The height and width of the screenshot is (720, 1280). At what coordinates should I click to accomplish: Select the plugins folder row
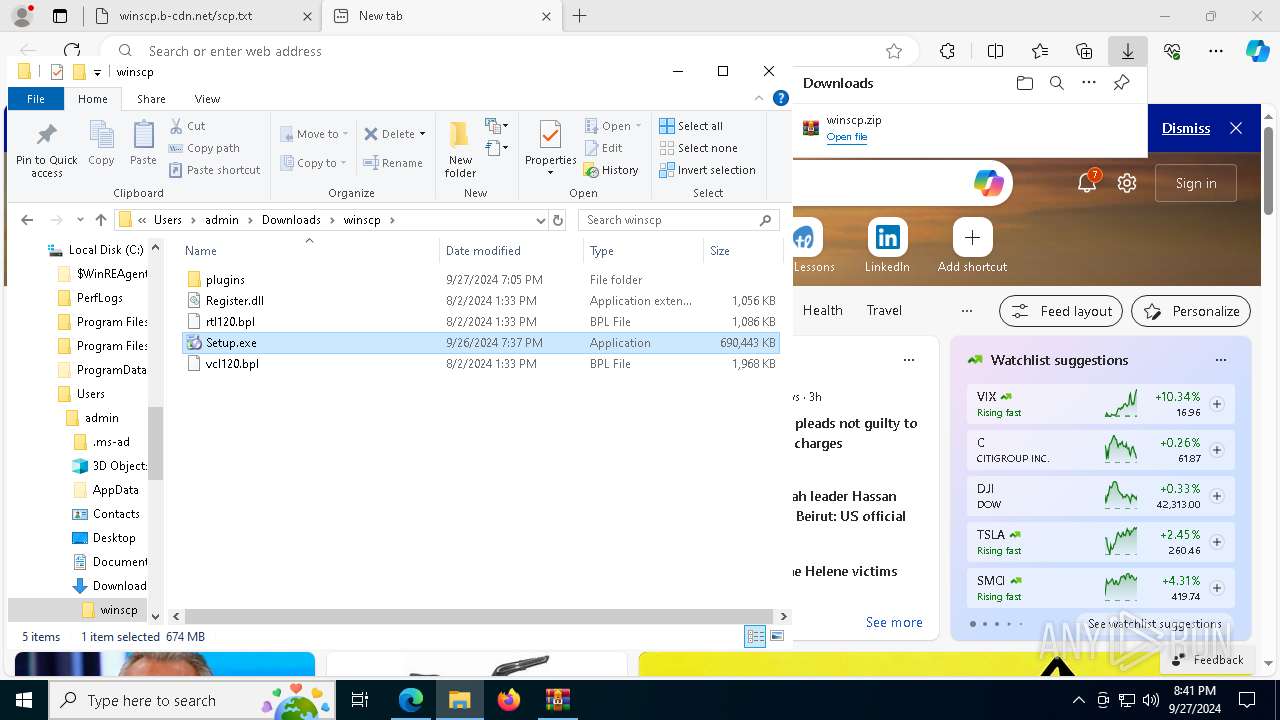[481, 280]
